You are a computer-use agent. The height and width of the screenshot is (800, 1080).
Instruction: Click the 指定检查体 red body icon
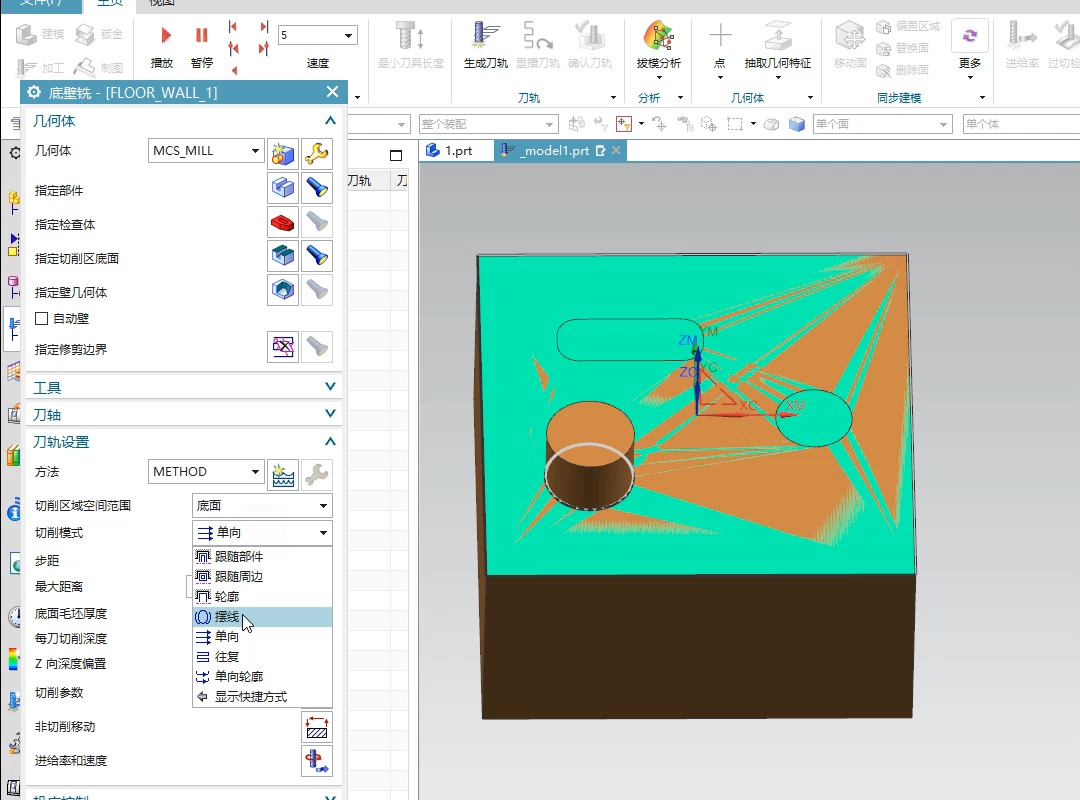click(x=283, y=222)
